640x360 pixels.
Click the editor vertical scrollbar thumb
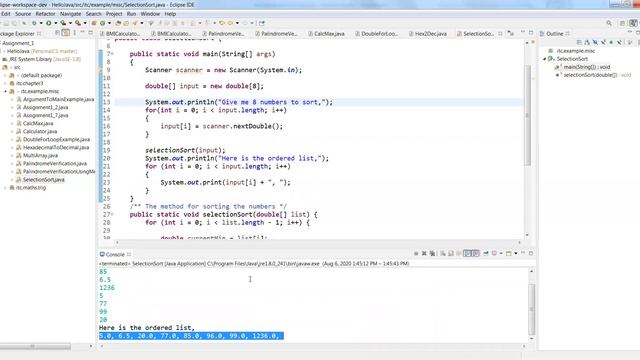point(527,114)
